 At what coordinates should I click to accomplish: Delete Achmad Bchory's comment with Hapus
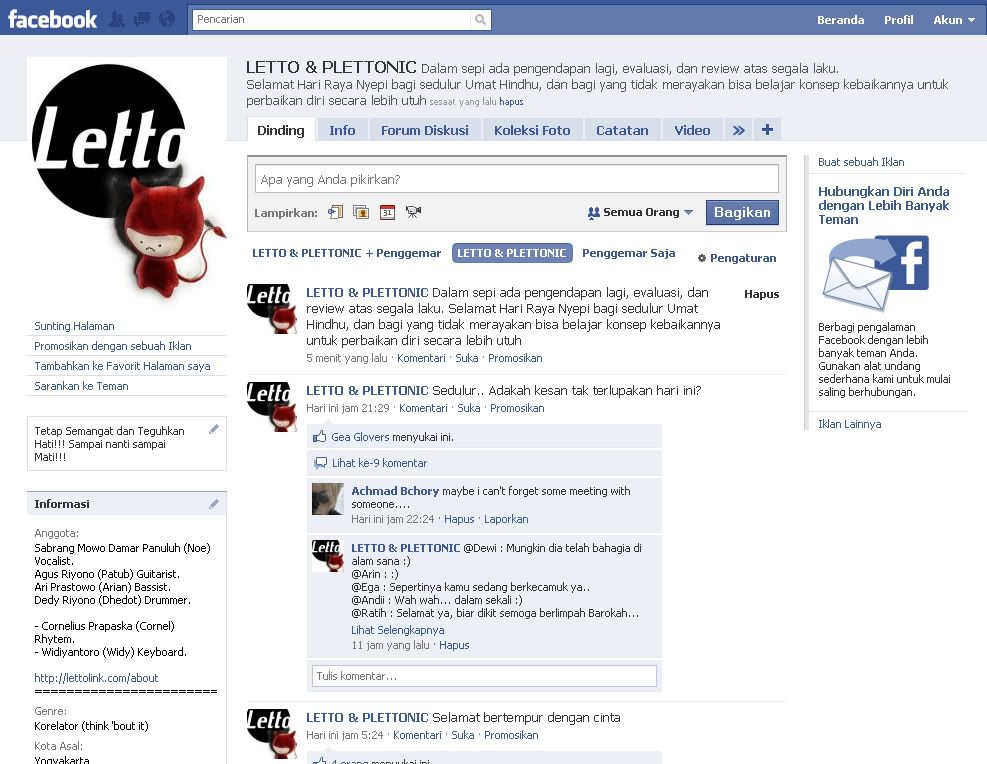pyautogui.click(x=459, y=519)
